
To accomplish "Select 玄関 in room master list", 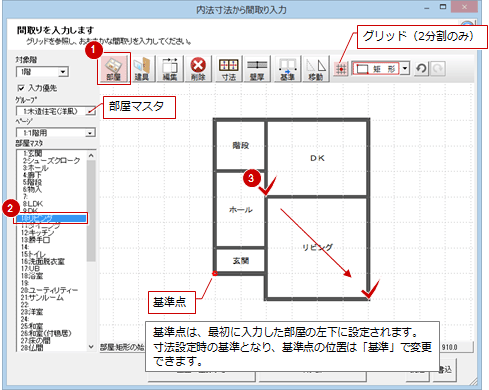I will [33, 153].
